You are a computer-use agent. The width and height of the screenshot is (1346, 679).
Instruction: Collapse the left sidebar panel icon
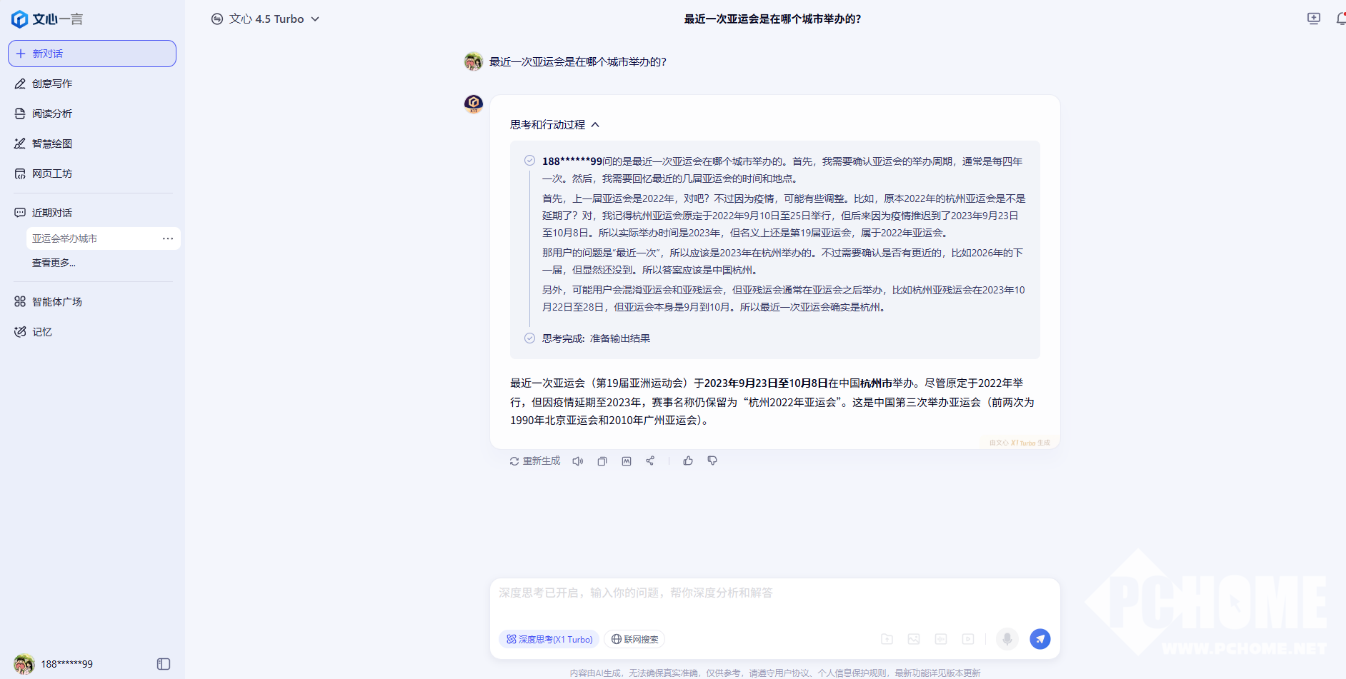coord(164,664)
